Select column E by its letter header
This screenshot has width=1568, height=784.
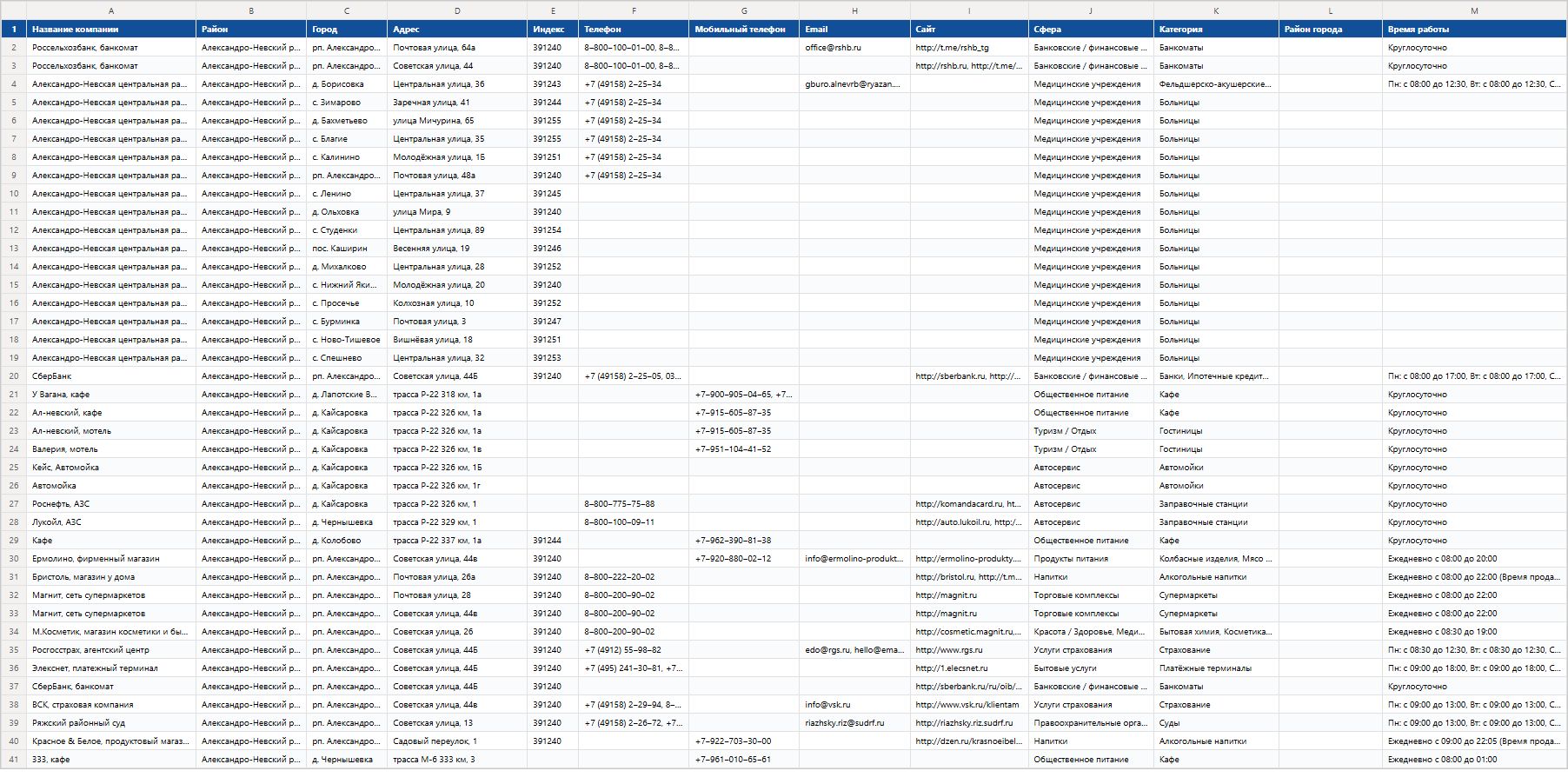pyautogui.click(x=553, y=10)
